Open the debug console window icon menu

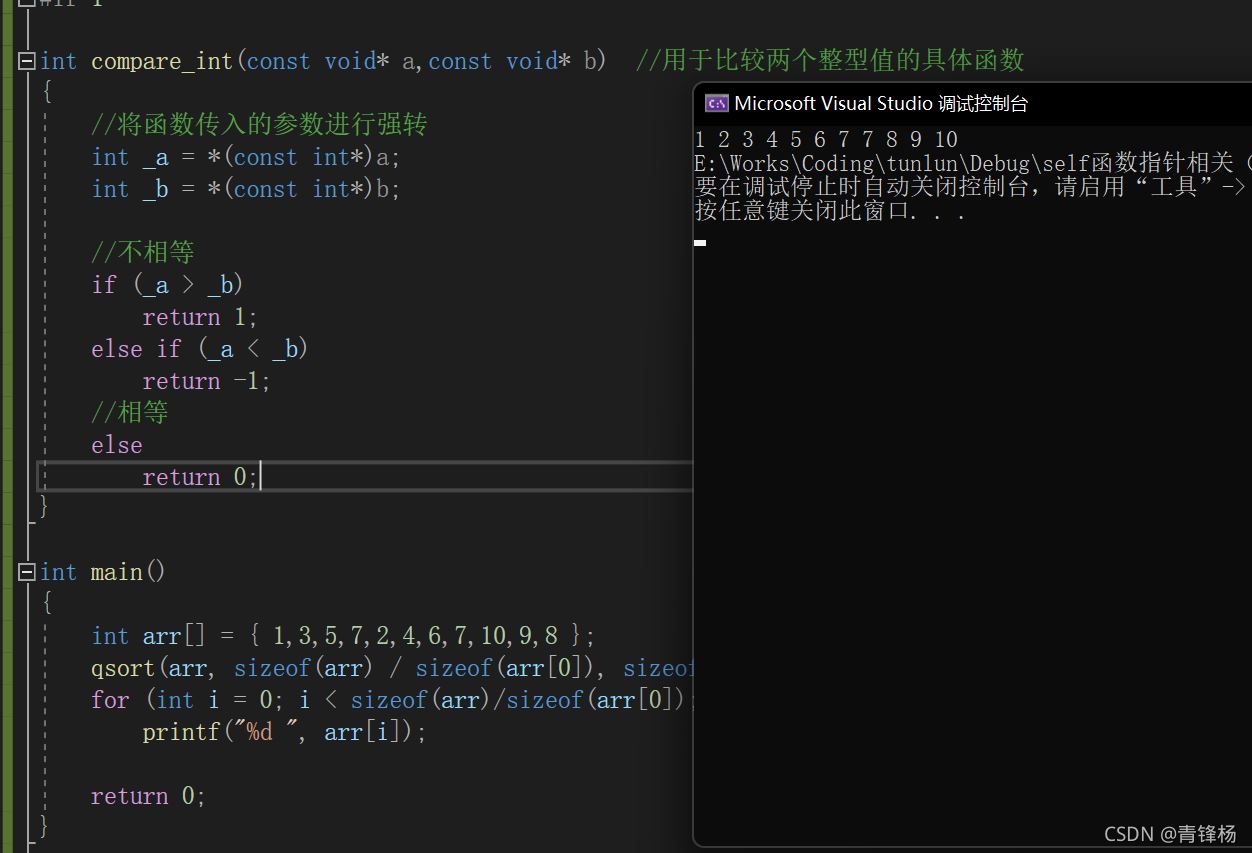[716, 103]
